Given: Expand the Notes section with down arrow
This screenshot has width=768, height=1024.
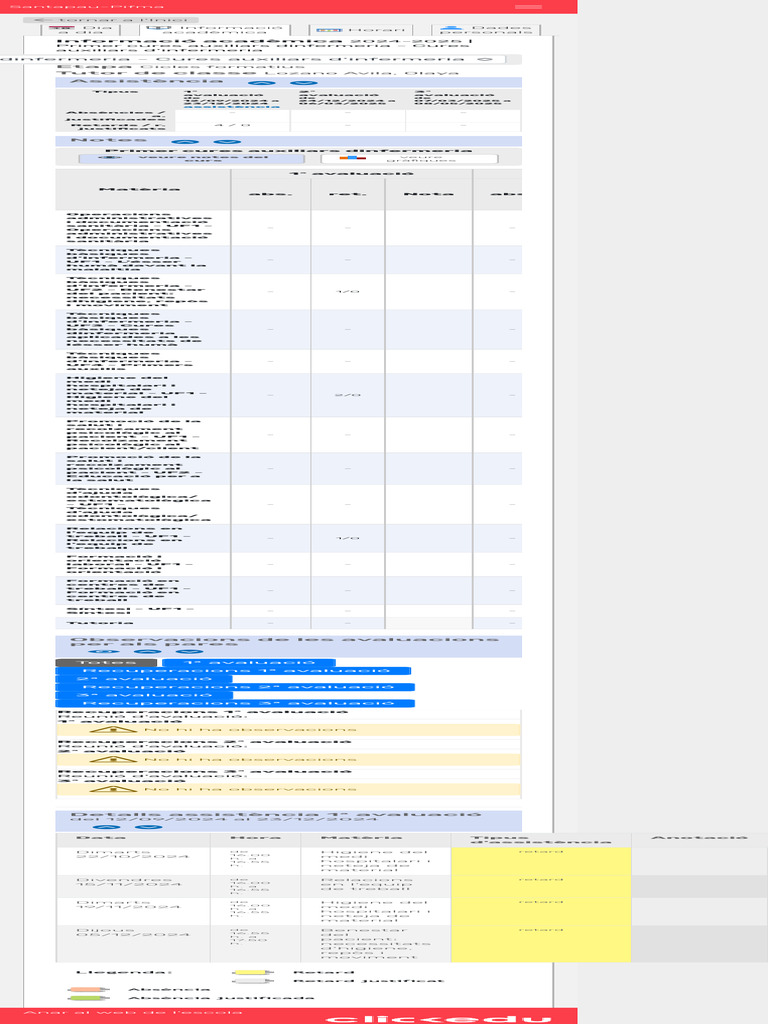Looking at the screenshot, I should tap(227, 142).
